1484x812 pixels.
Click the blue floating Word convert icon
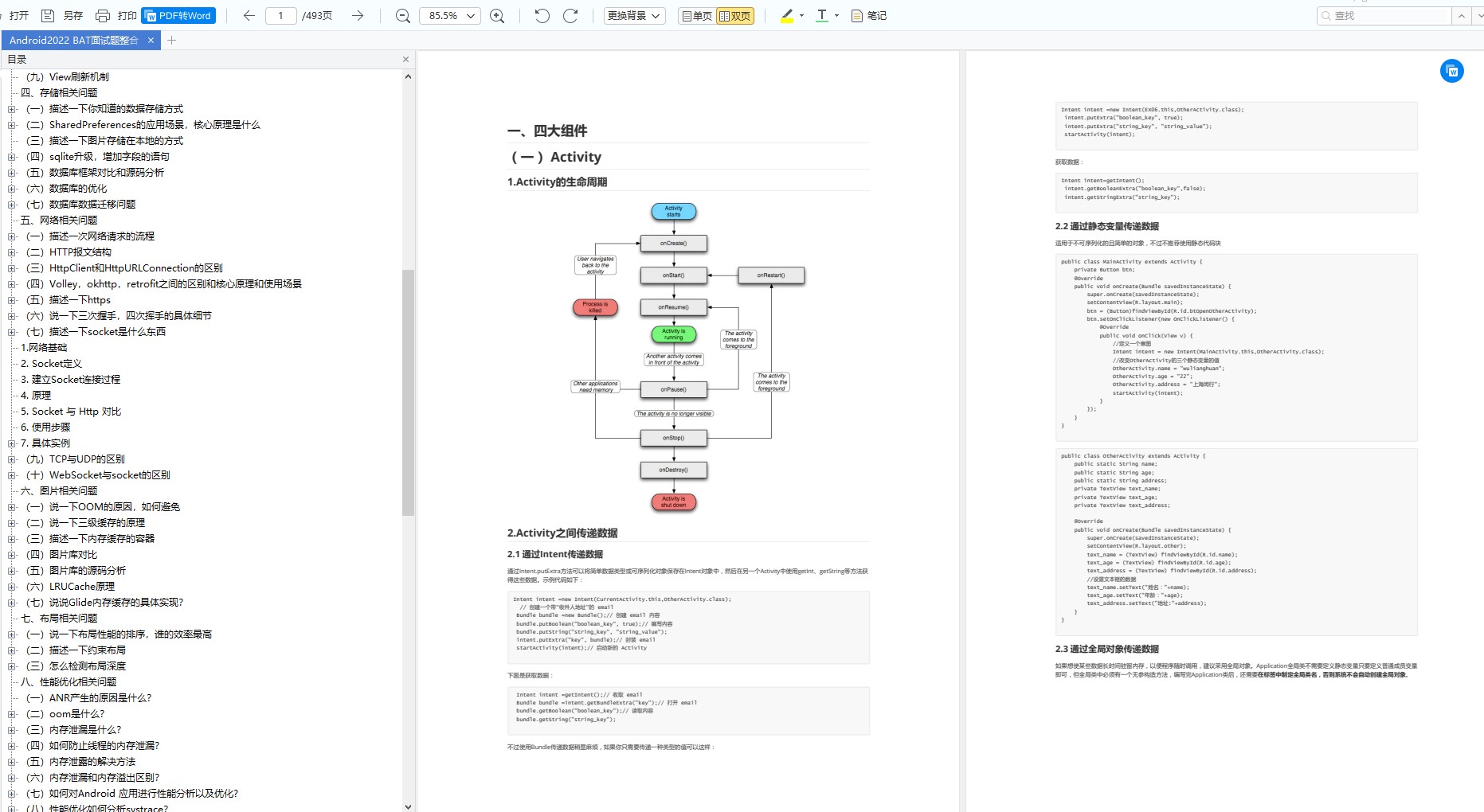[1452, 71]
